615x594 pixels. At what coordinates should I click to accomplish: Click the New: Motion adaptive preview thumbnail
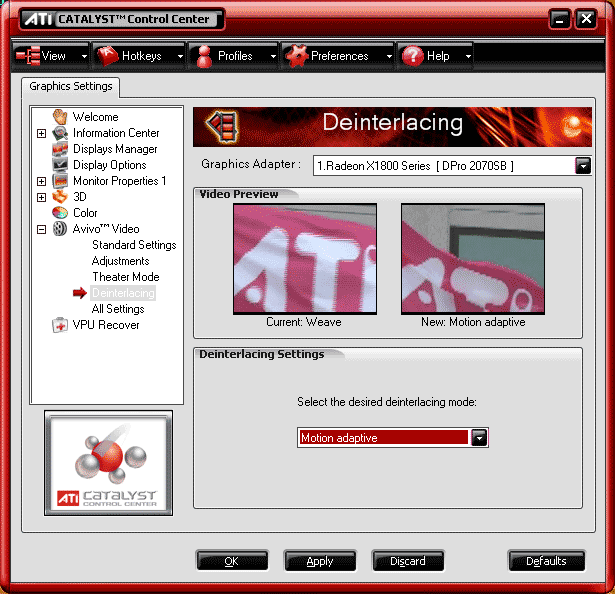coord(473,259)
